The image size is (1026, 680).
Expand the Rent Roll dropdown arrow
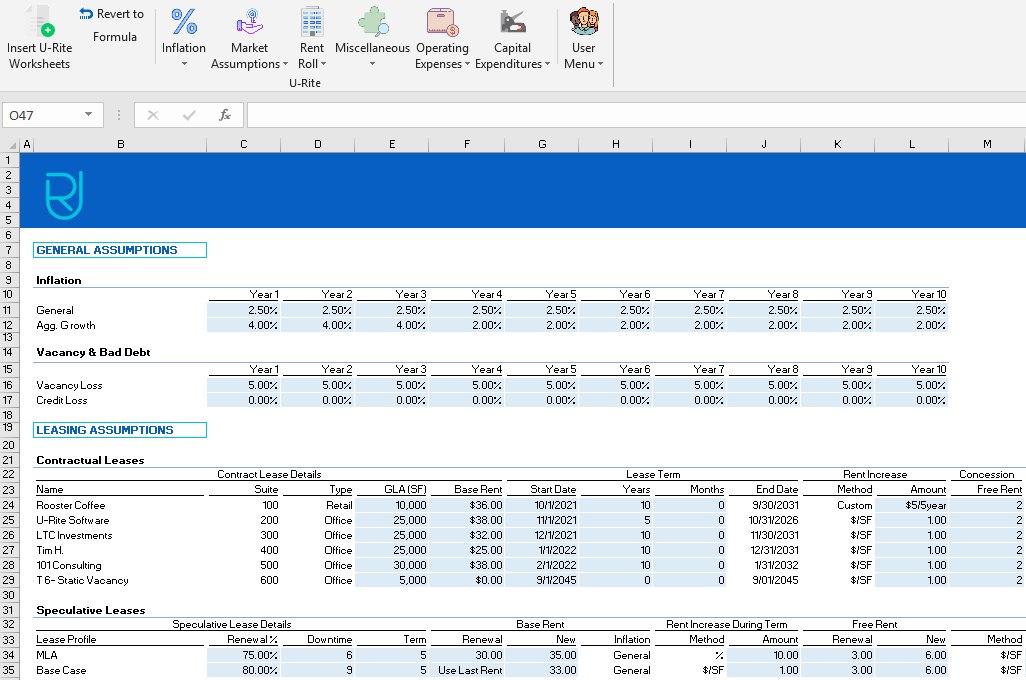click(x=325, y=64)
